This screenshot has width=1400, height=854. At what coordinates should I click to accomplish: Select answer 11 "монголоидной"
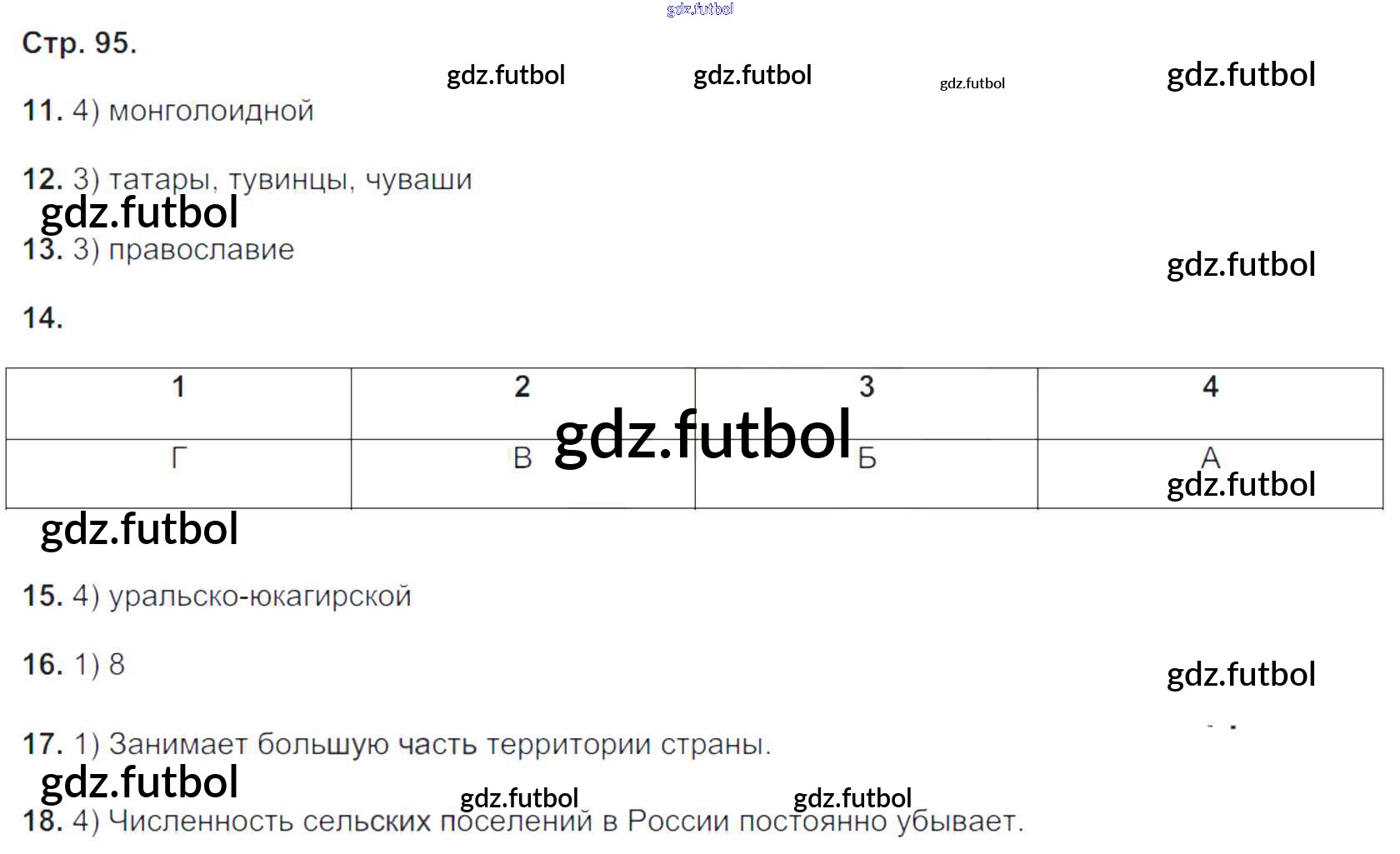[x=211, y=111]
